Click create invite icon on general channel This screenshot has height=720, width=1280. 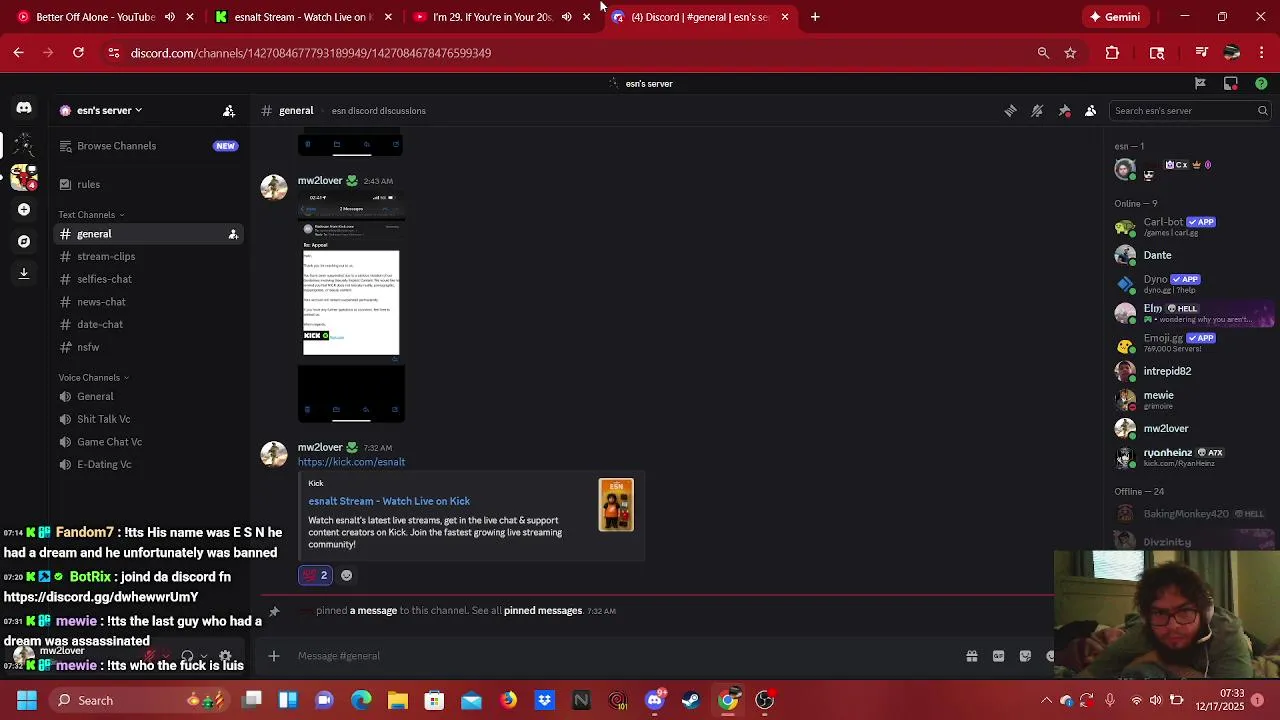point(233,234)
